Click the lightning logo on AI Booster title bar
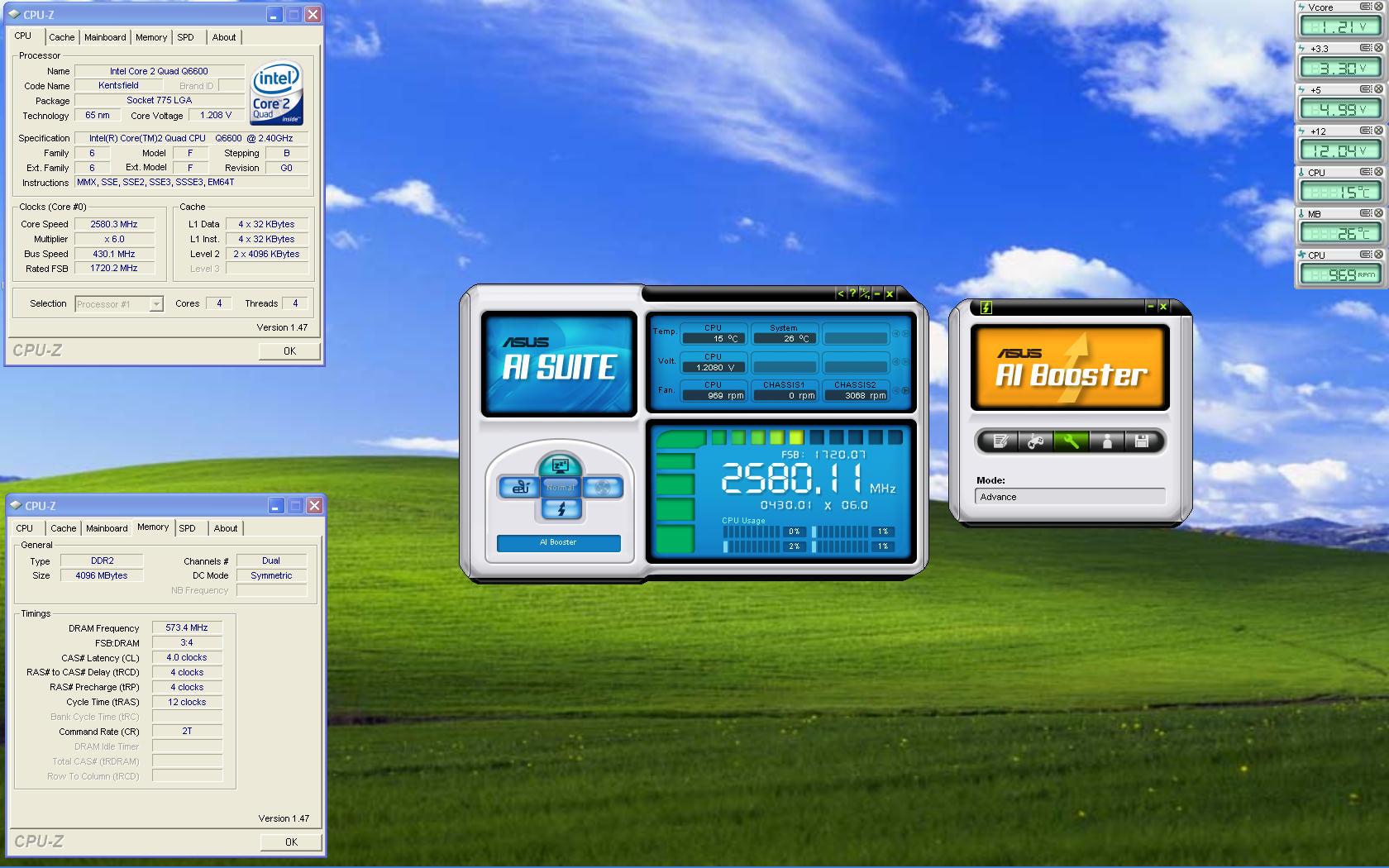This screenshot has width=1389, height=868. tap(986, 308)
